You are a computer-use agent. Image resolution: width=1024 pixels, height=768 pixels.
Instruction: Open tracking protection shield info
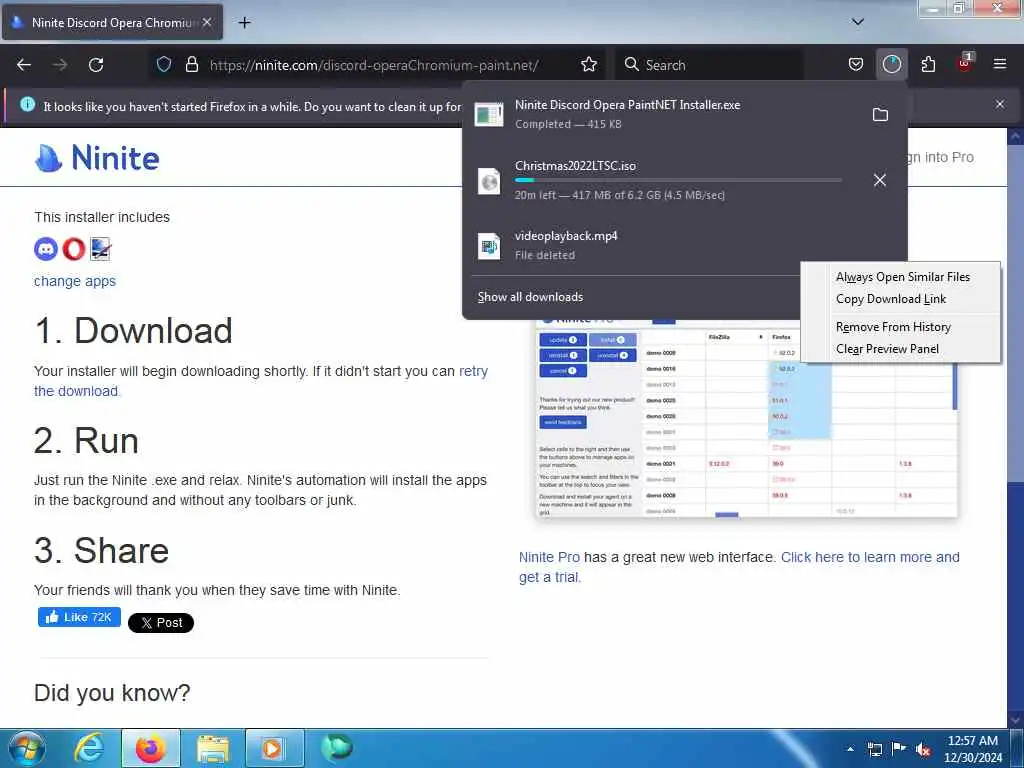pyautogui.click(x=164, y=64)
